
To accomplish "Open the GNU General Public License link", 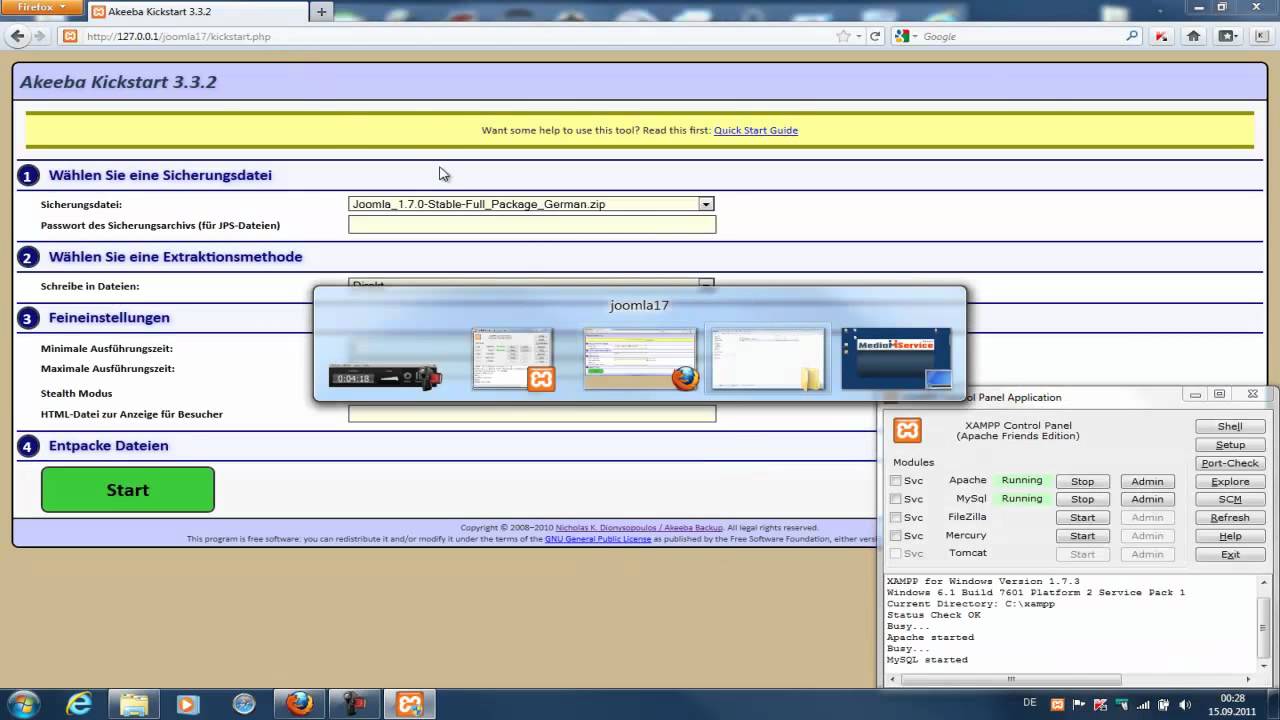I will pyautogui.click(x=598, y=539).
